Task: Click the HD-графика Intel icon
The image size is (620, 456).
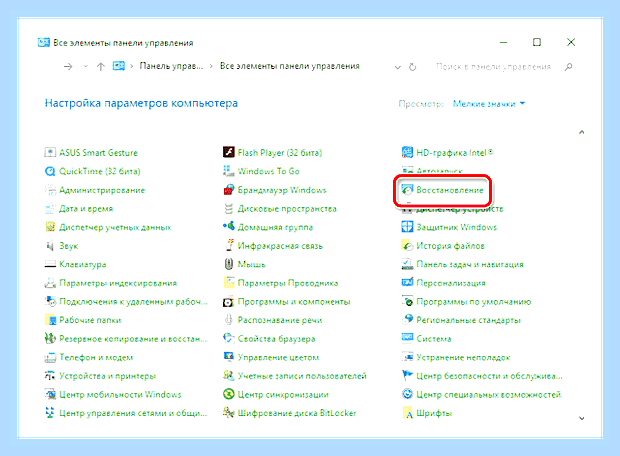Action: coord(407,152)
